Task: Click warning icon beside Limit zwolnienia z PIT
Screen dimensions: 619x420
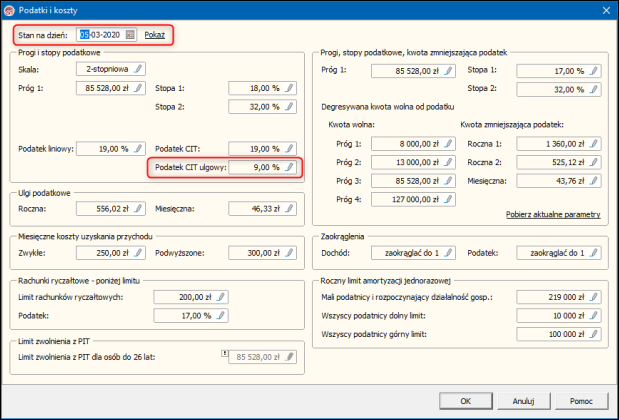Action: pyautogui.click(x=224, y=354)
